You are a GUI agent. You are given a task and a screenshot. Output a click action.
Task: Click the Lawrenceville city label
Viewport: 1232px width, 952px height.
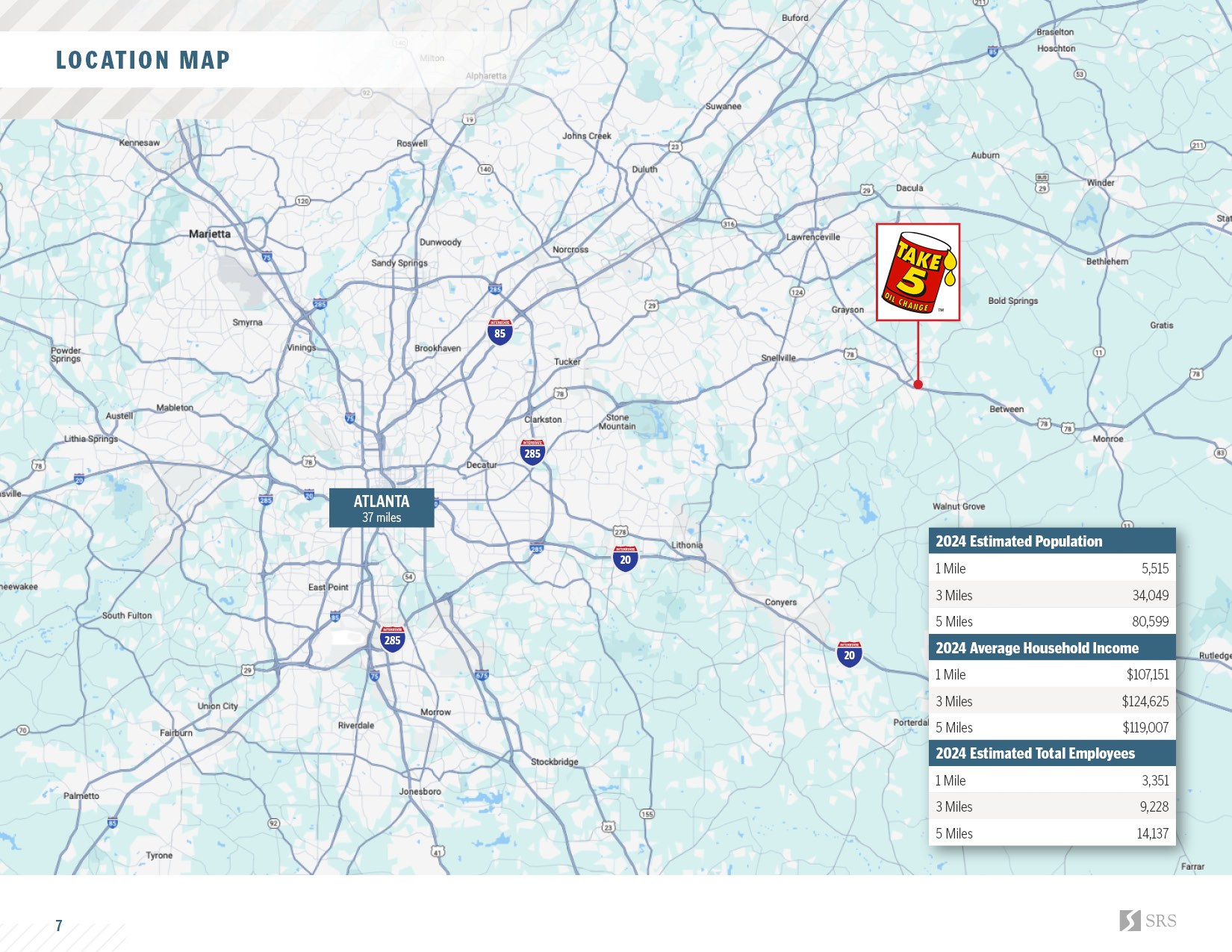813,237
